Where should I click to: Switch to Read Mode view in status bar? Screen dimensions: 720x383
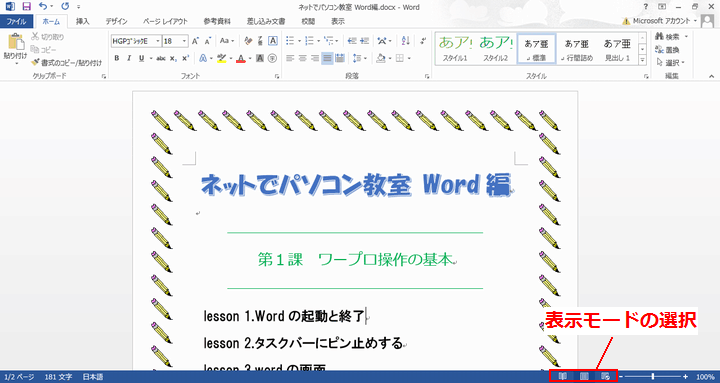[x=562, y=377]
